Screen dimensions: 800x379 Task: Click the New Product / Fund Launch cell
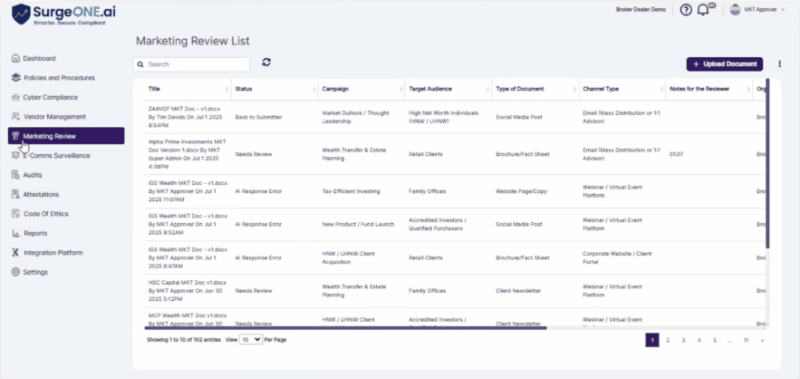[x=358, y=224]
